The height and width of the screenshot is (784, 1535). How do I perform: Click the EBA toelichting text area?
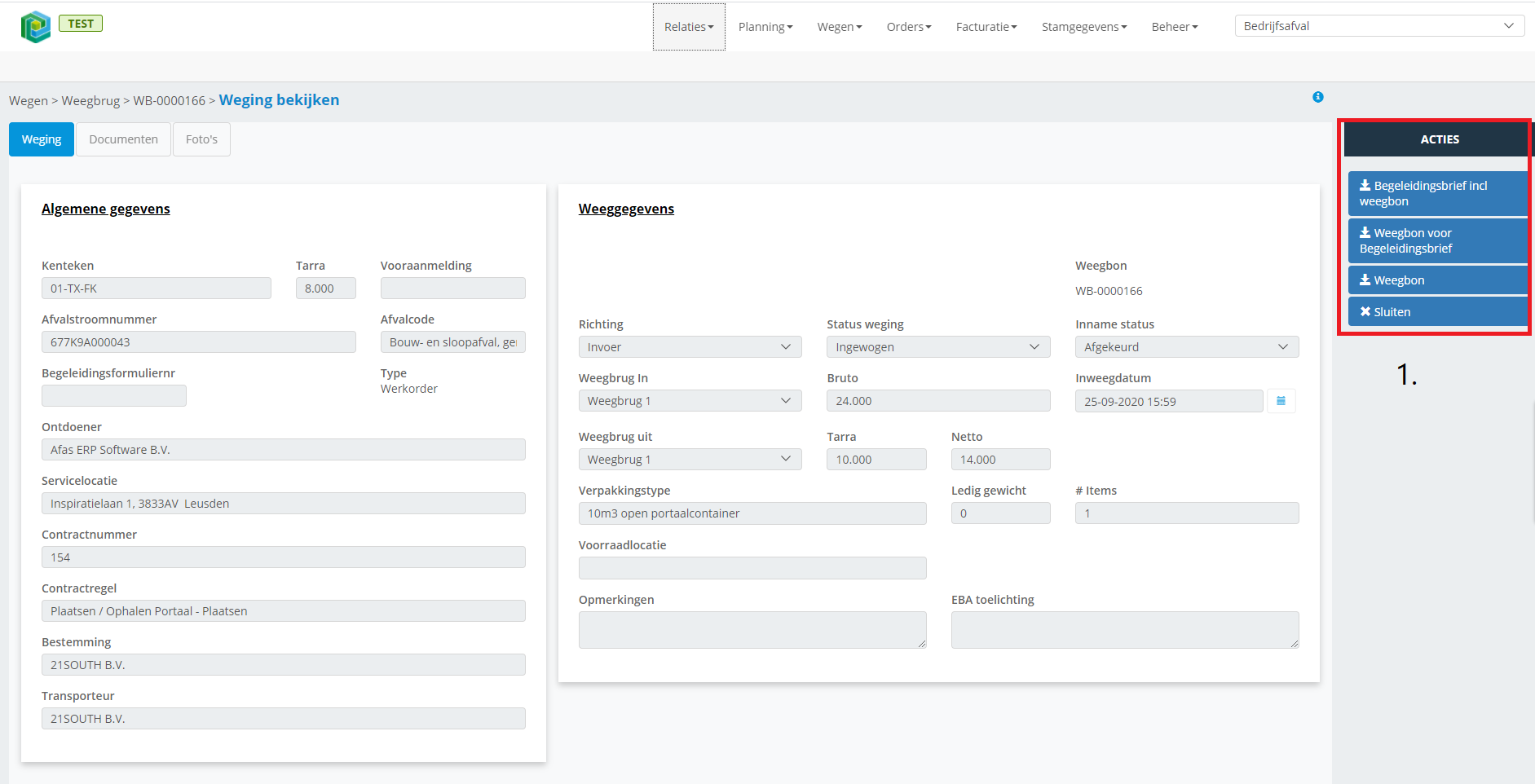pyautogui.click(x=1125, y=630)
